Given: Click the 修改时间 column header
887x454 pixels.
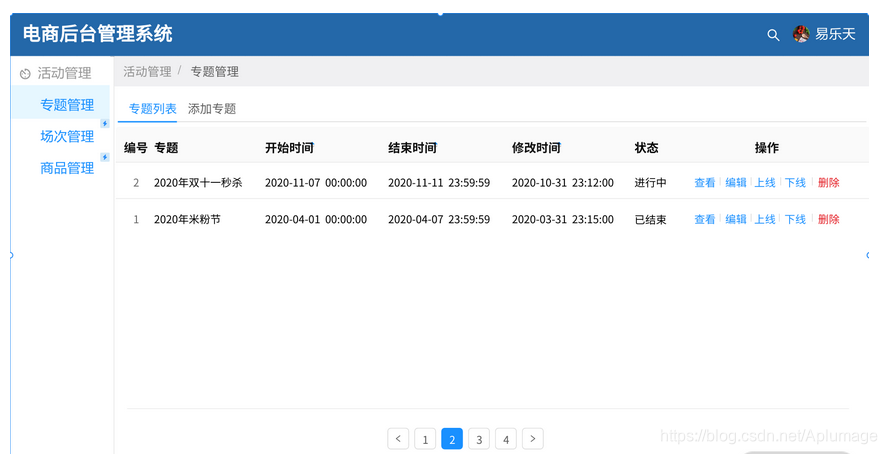Looking at the screenshot, I should (536, 148).
